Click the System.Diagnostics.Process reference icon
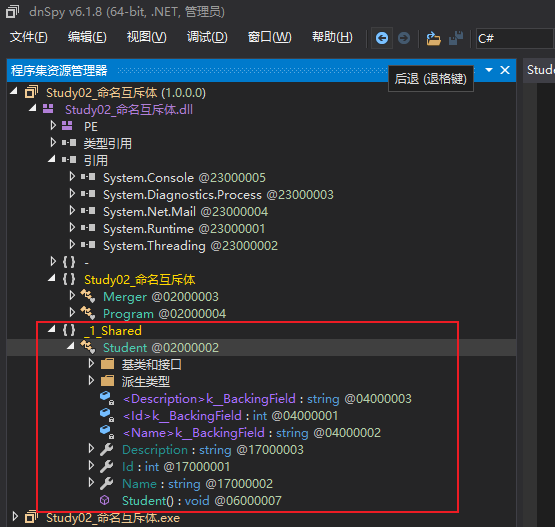555x527 pixels. tap(88, 194)
